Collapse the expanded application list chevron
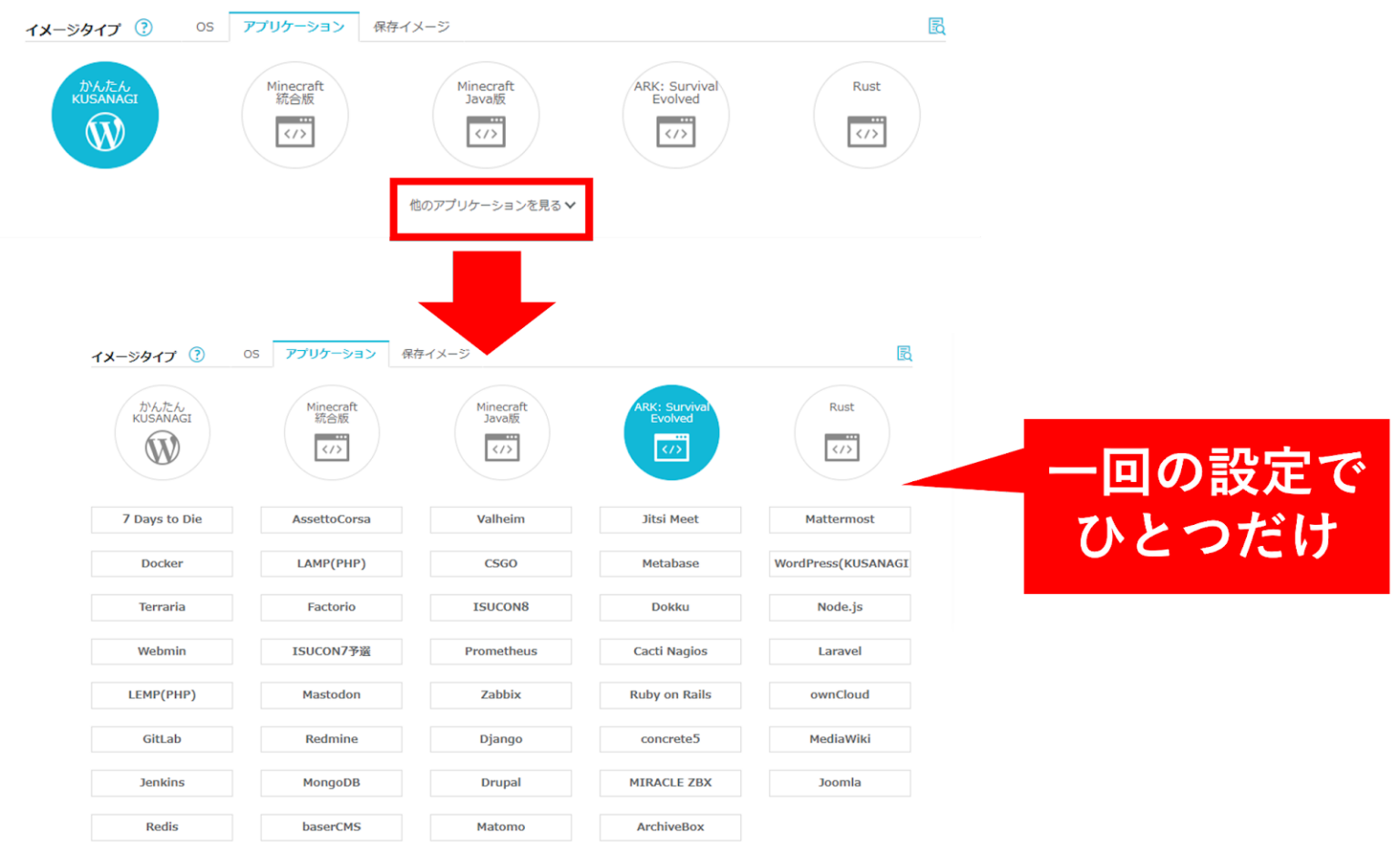The width and height of the screenshot is (1400, 853). 571,207
